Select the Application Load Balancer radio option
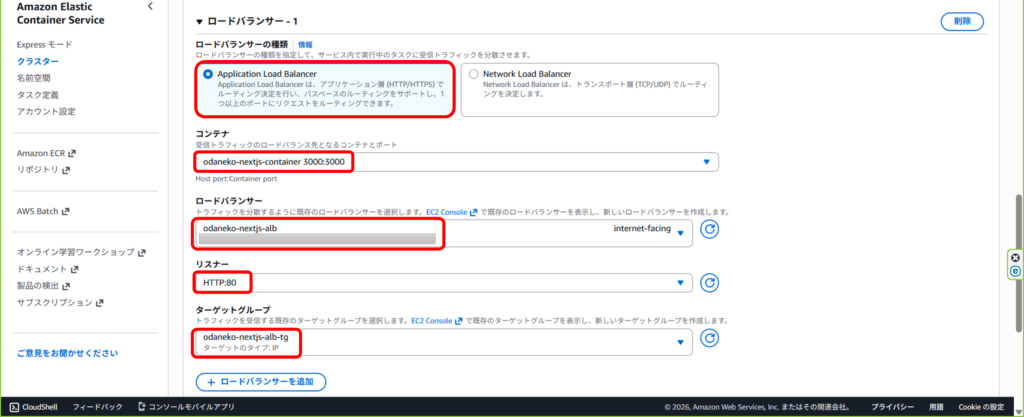Screen dimensions: 1024x417 point(208,74)
